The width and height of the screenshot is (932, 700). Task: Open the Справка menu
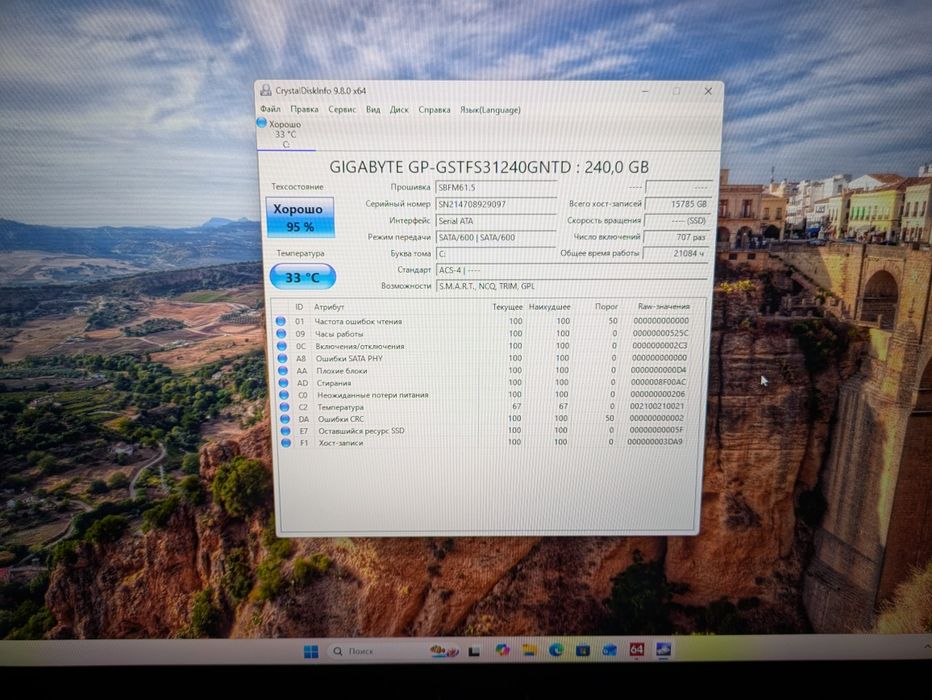point(434,109)
